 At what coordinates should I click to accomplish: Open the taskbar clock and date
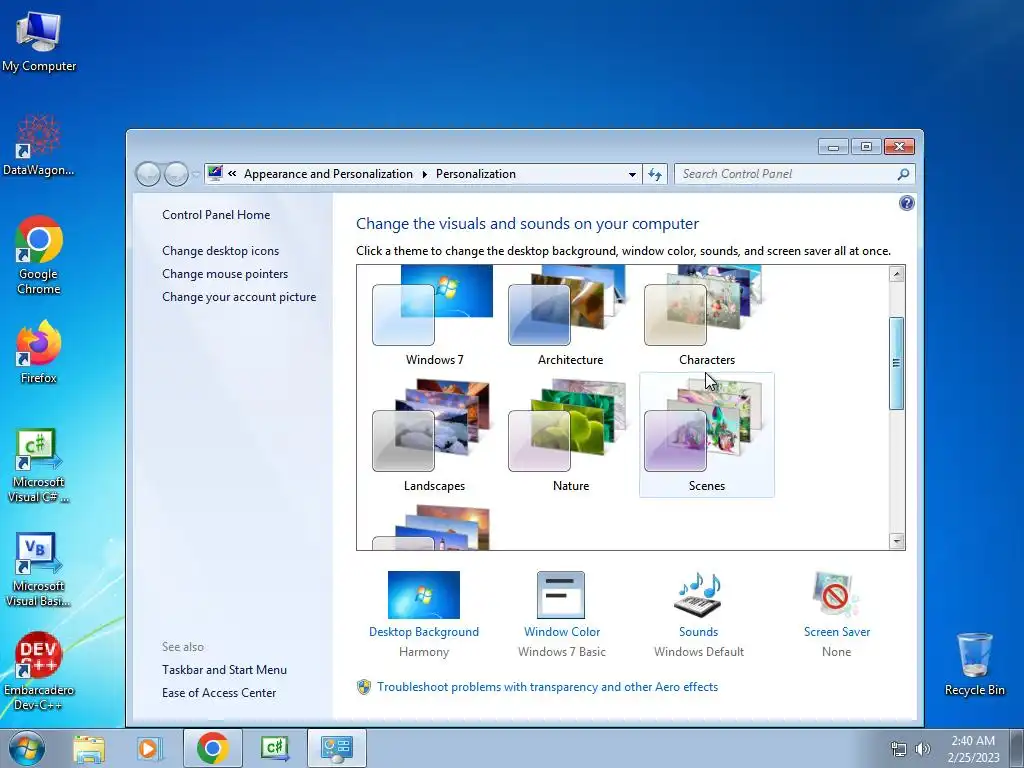973,749
